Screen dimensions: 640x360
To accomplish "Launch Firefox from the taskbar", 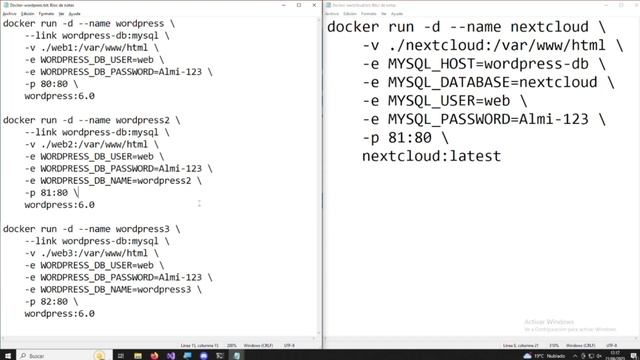I will tap(154, 356).
